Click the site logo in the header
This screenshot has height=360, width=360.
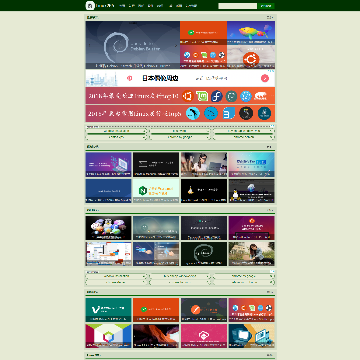point(90,5)
